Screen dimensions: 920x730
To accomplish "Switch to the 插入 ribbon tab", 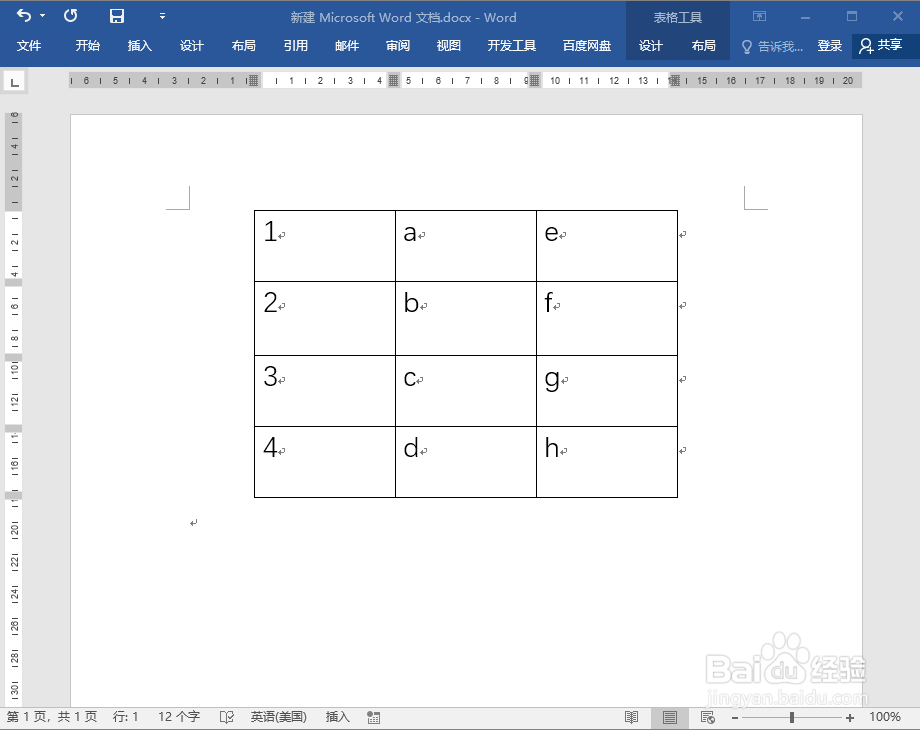I will (x=139, y=45).
